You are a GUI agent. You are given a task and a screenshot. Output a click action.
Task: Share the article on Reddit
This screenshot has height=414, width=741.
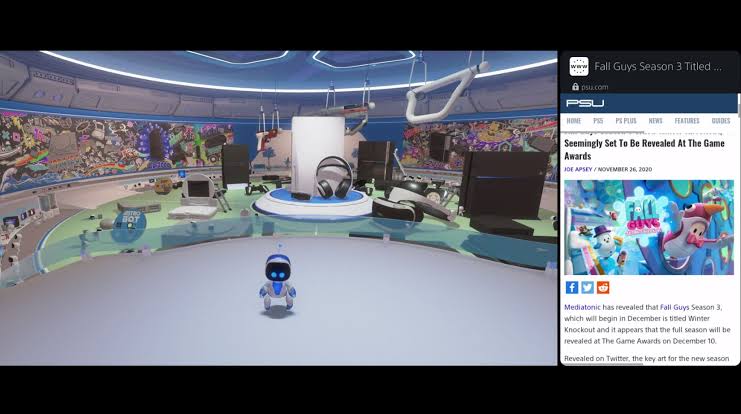click(603, 287)
